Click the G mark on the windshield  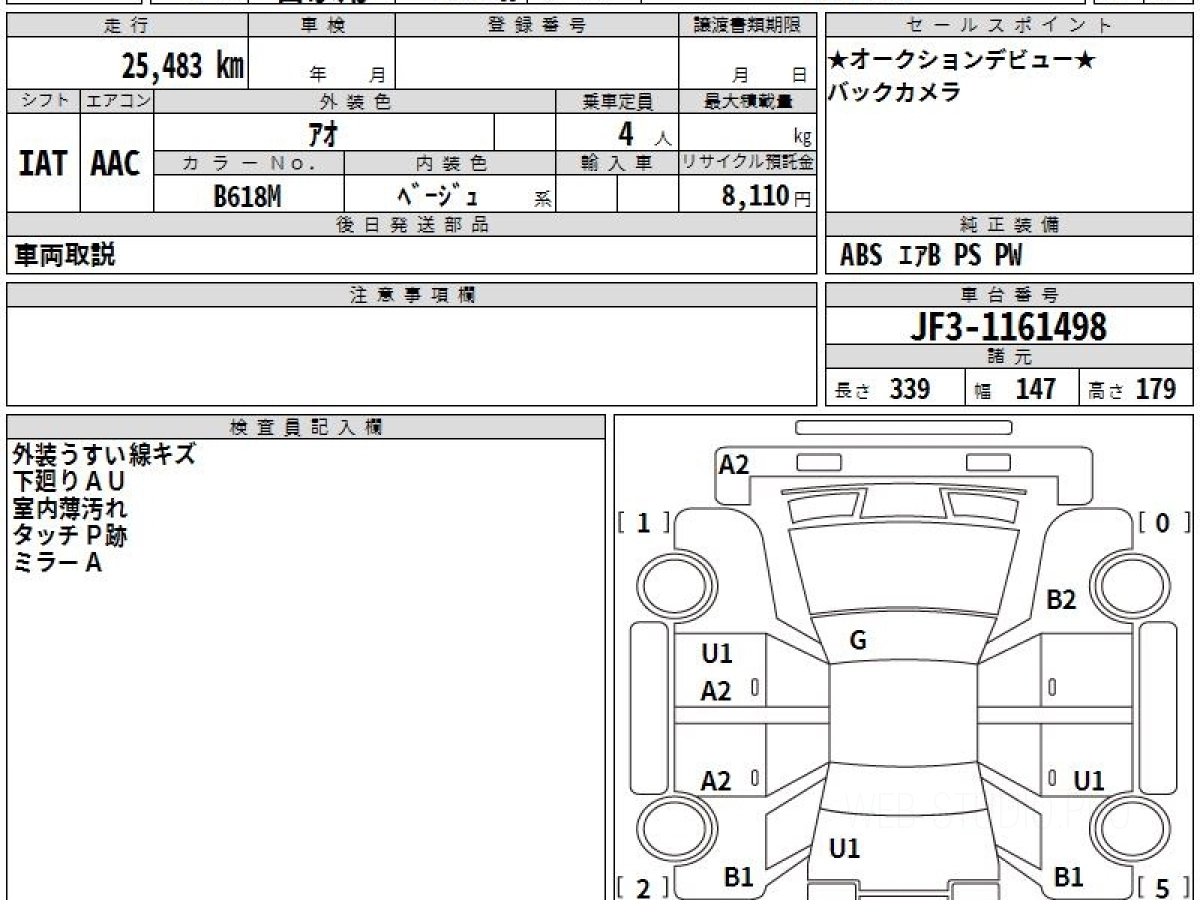click(858, 642)
